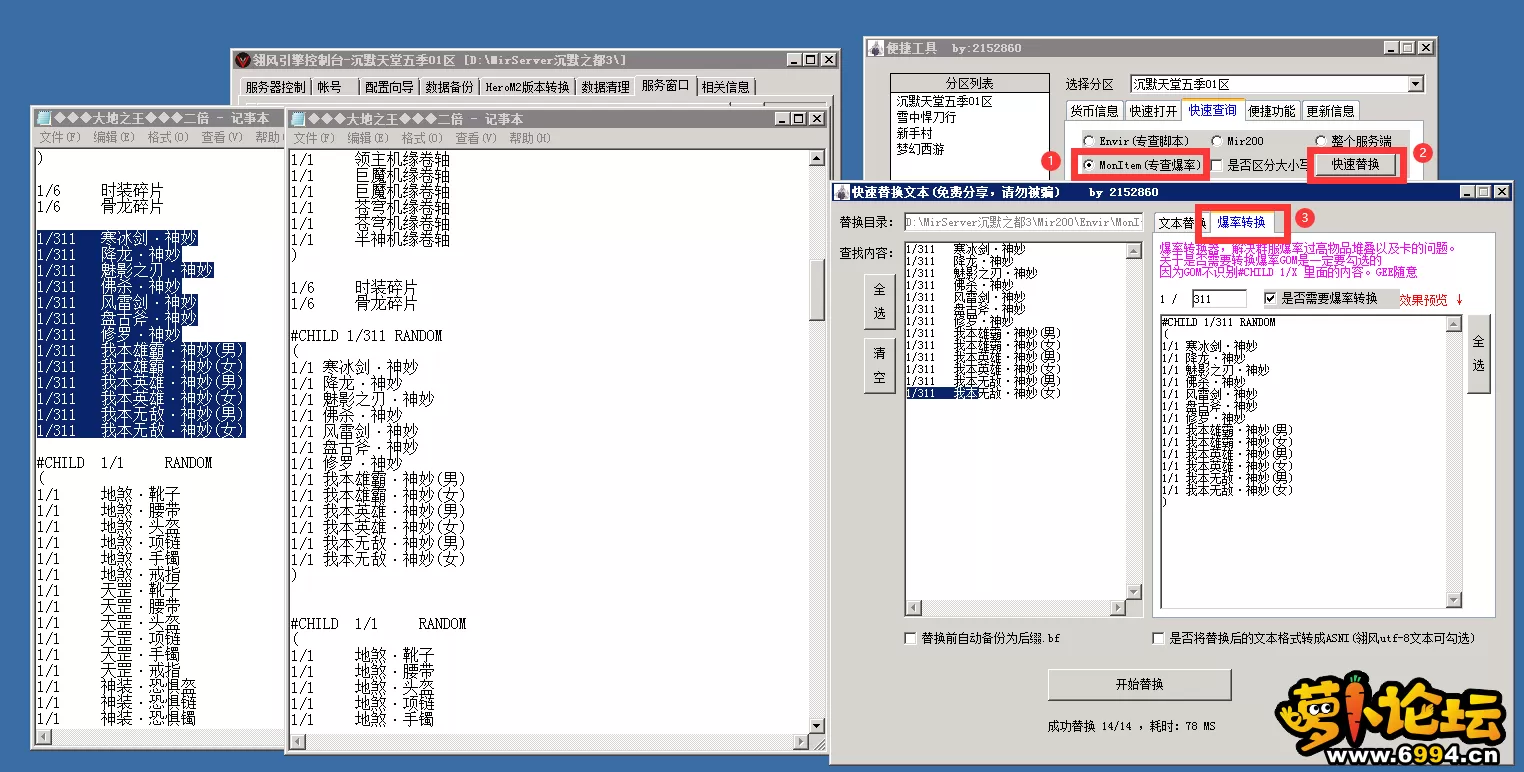Viewport: 1524px width, 772px height.
Task: Click down arrow of 效果预览 box scrollbar
Action: (x=1454, y=599)
